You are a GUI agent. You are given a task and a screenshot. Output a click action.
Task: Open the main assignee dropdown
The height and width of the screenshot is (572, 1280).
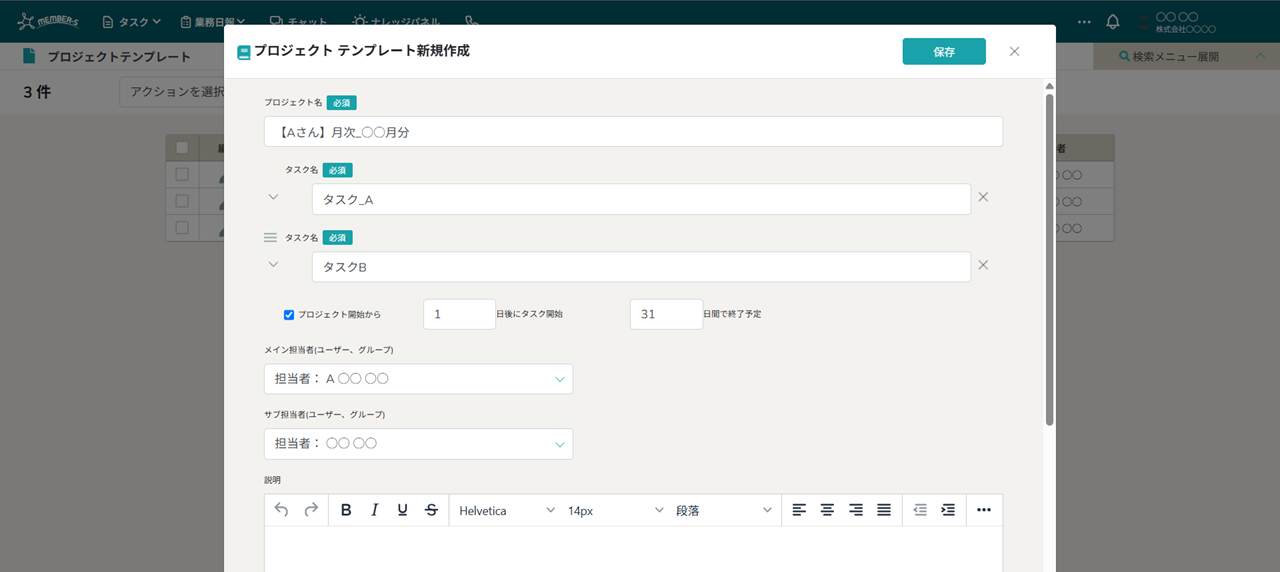[x=418, y=379]
